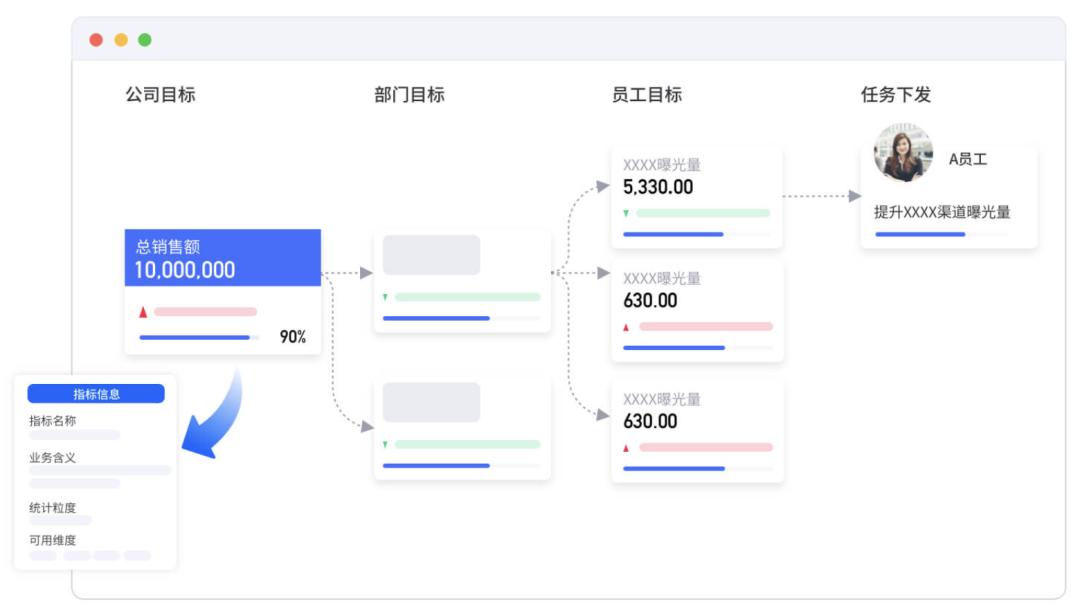This screenshot has width=1080, height=613.
Task: Select the 任务下发 column heading
Action: click(896, 95)
